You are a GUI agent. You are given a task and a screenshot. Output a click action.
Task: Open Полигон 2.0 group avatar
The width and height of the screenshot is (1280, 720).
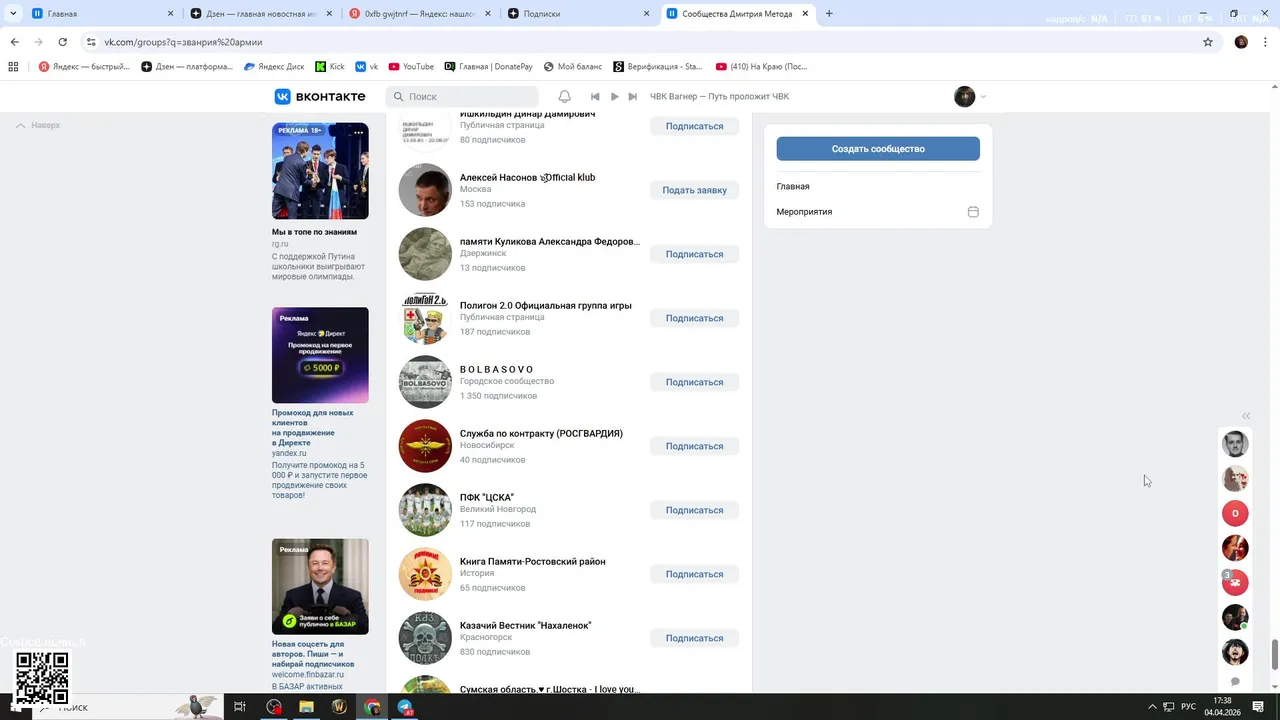tap(425, 318)
